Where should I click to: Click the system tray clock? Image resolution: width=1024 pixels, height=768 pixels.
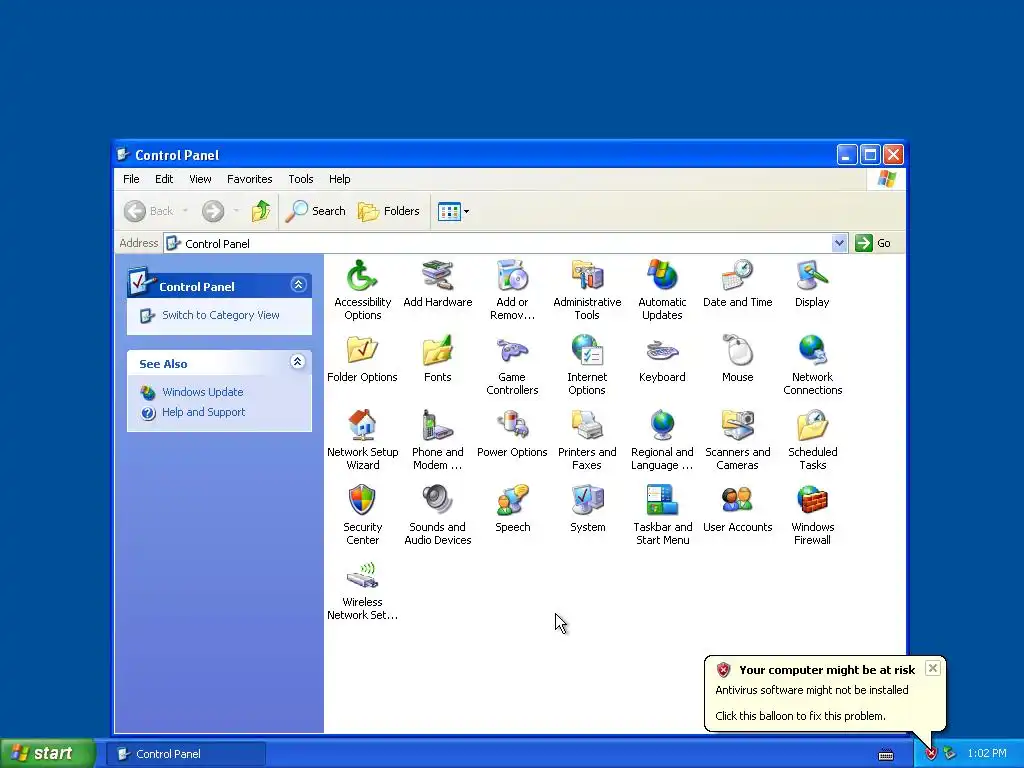(987, 754)
